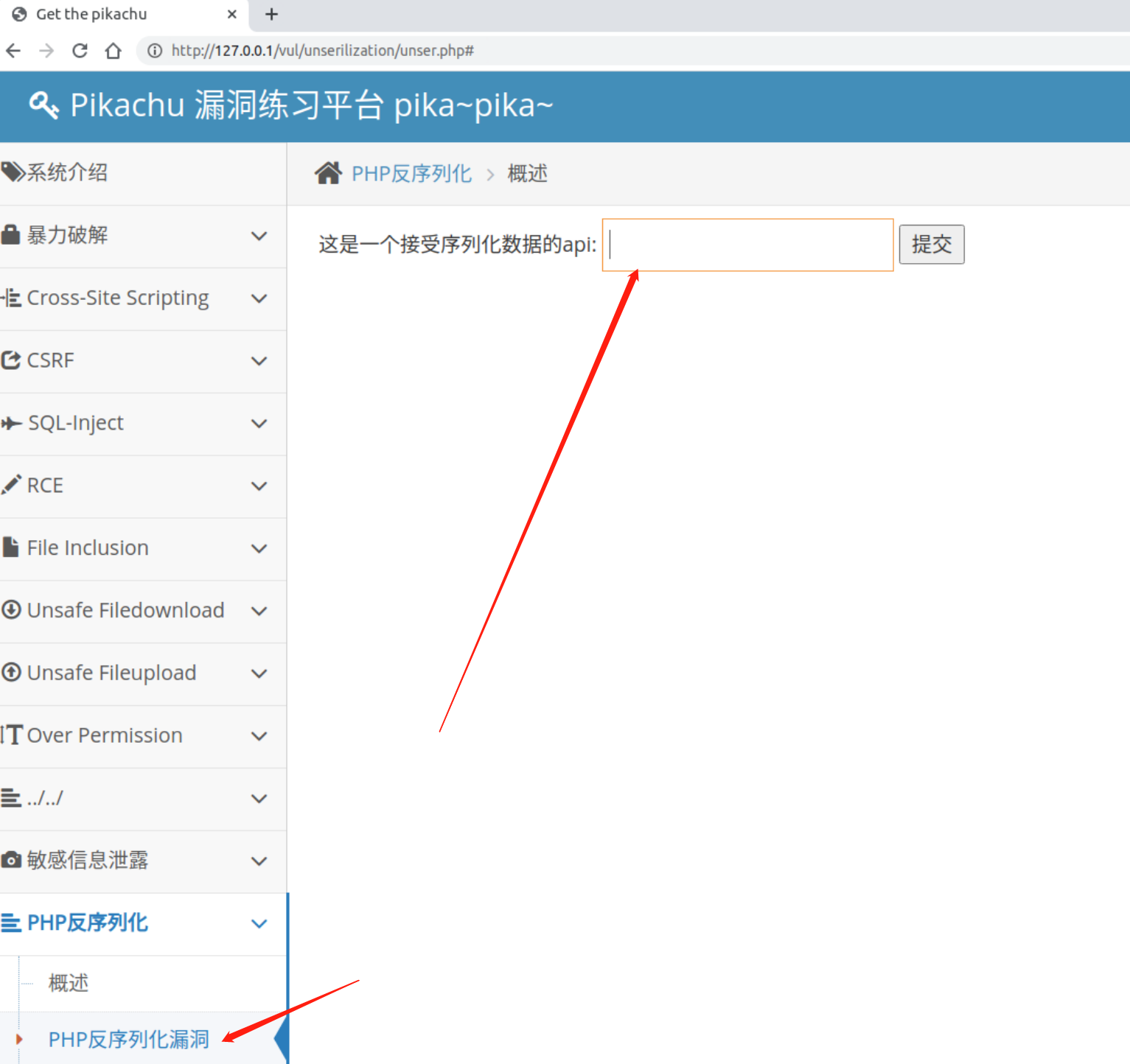This screenshot has width=1130, height=1064.
Task: Reload the page with refresh icon
Action: click(x=80, y=50)
